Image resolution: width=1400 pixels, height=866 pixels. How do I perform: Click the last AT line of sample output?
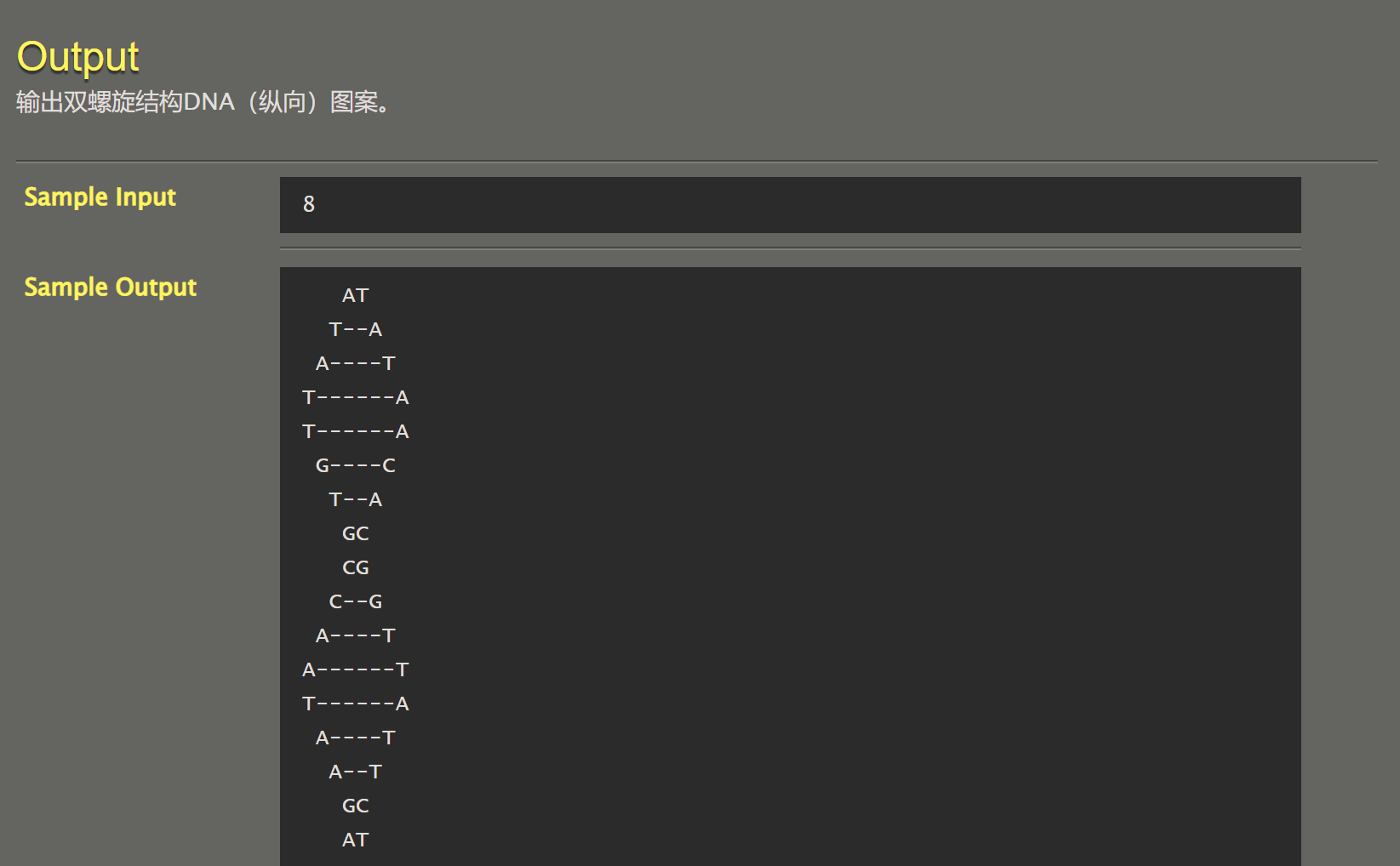coord(356,840)
